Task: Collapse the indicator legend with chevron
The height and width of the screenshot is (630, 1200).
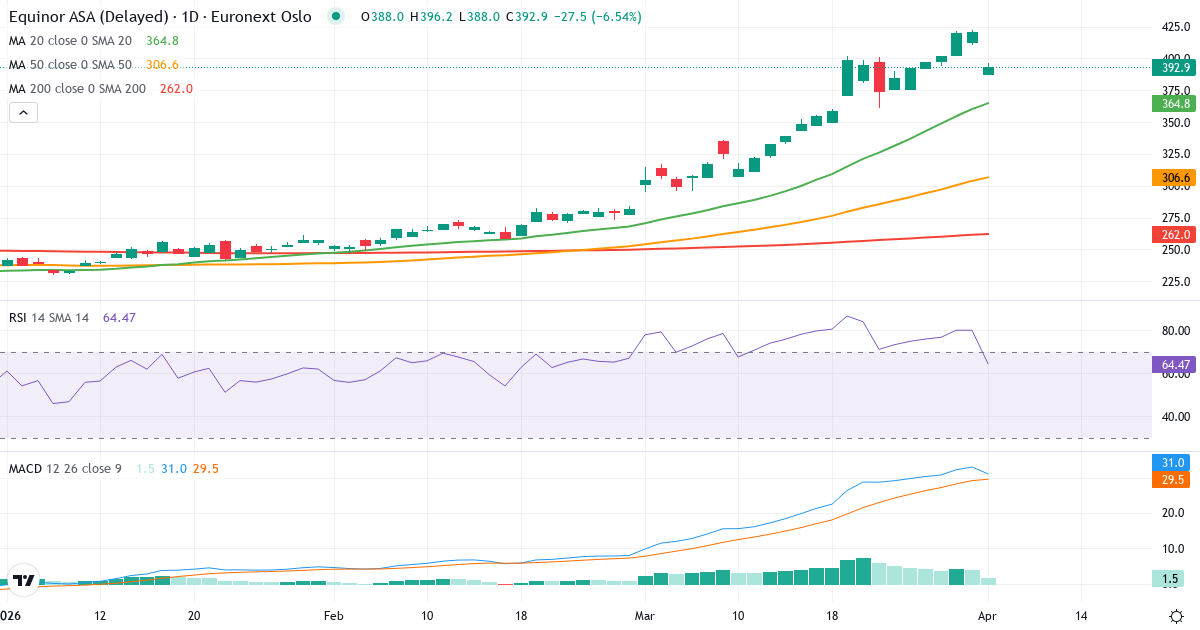Action: [x=23, y=113]
